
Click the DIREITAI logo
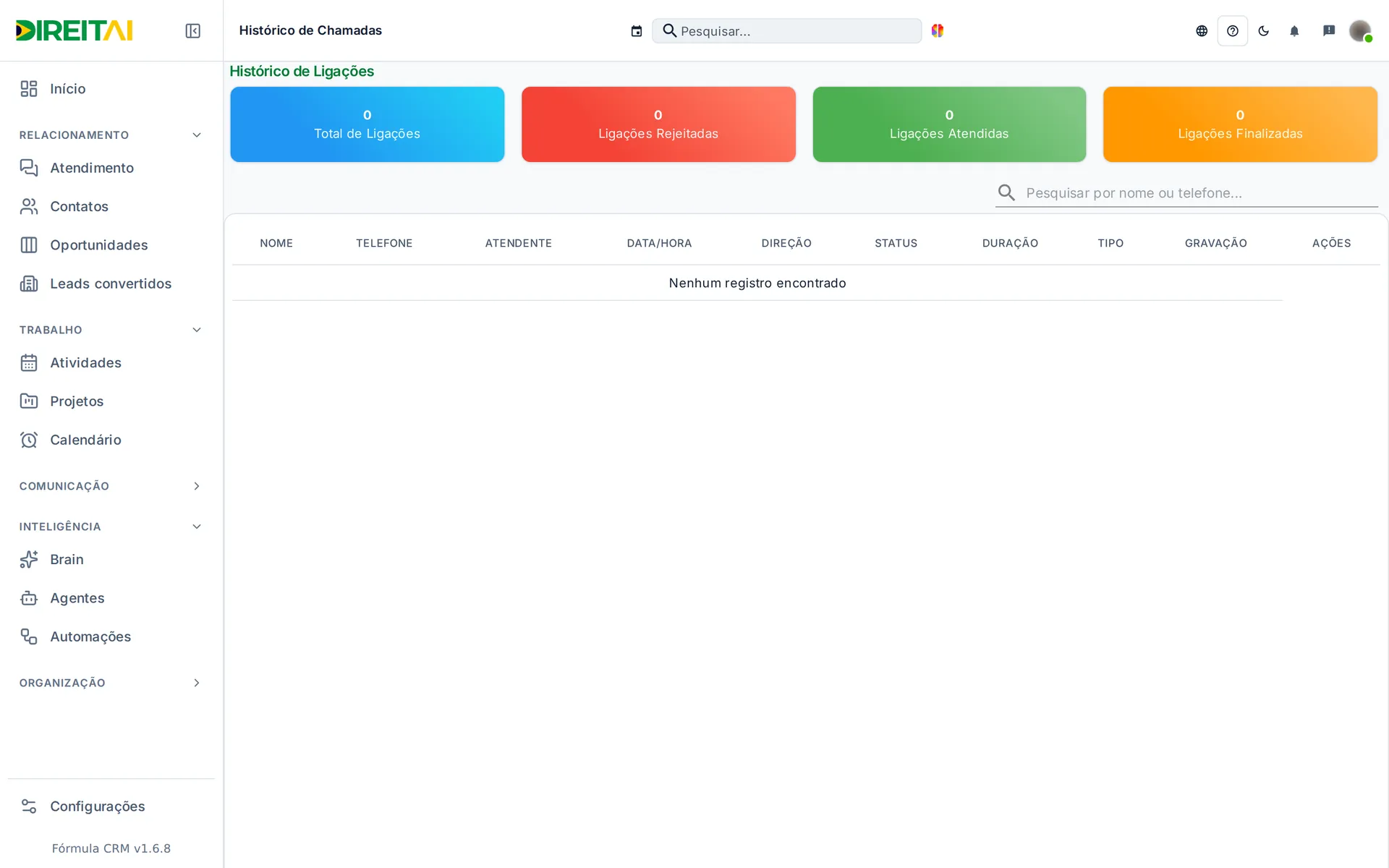point(74,30)
